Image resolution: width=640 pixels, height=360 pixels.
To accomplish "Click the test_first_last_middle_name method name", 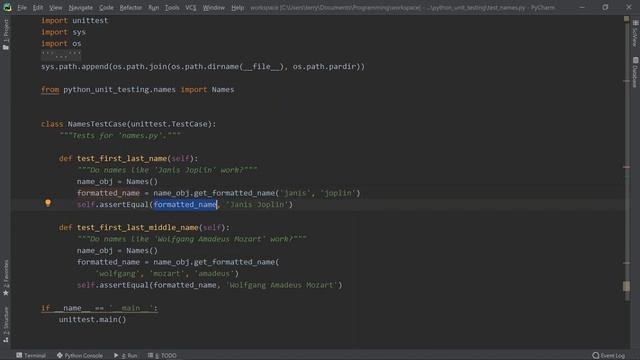I will coord(138,227).
